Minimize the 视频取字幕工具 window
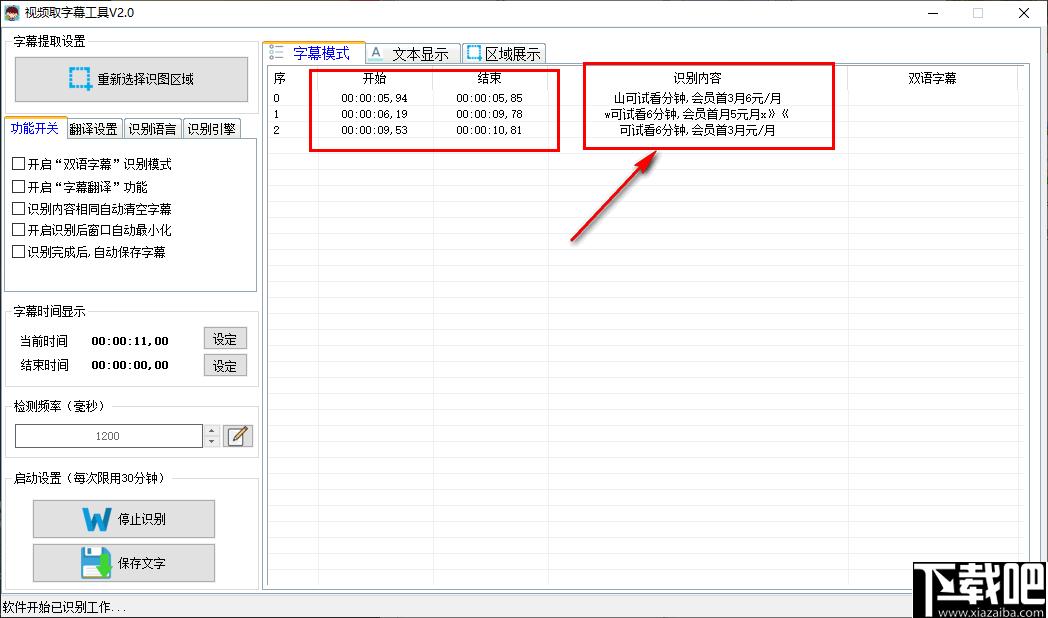The image size is (1048, 618). point(933,13)
